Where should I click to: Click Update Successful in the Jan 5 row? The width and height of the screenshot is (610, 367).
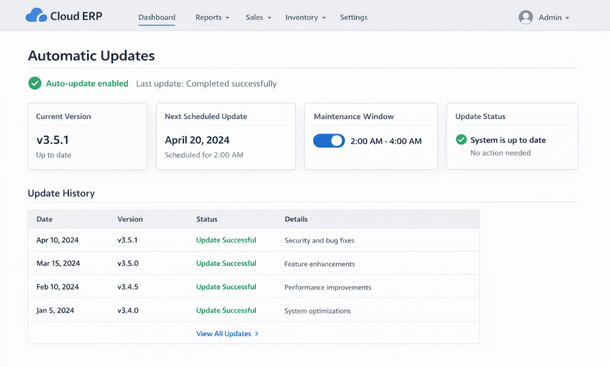coord(226,311)
